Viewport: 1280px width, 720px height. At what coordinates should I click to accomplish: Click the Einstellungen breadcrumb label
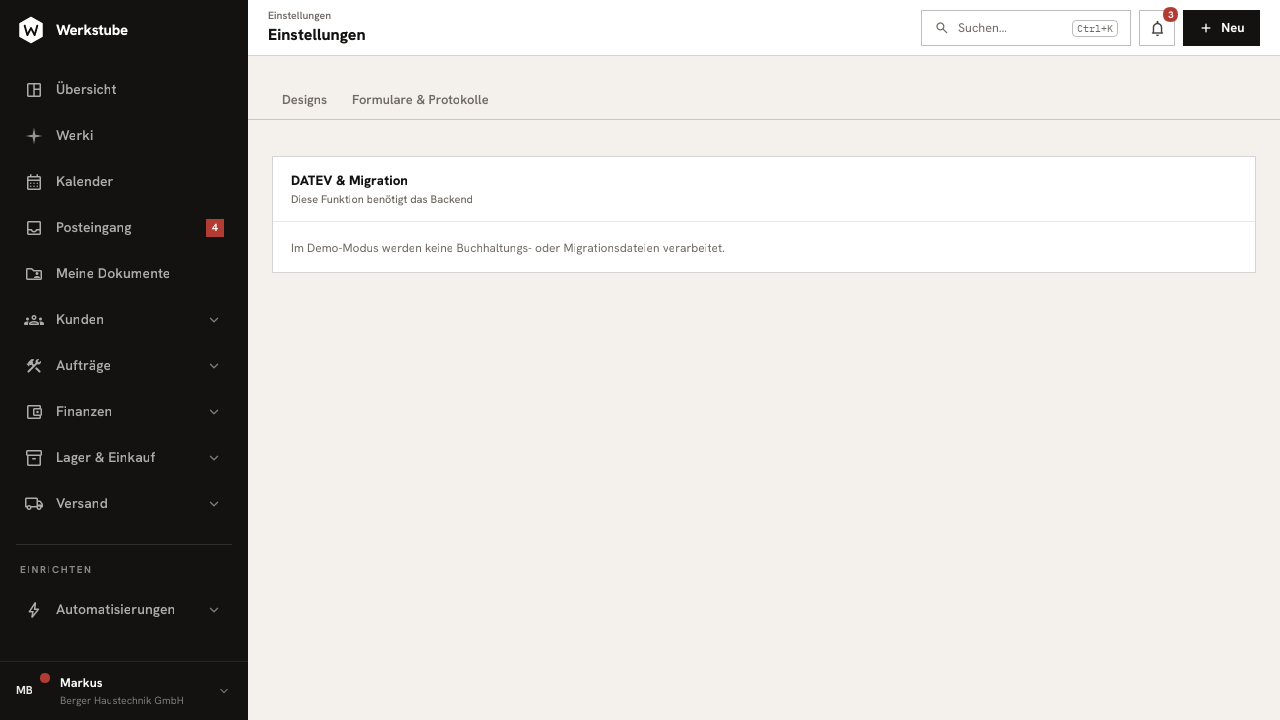pos(299,16)
